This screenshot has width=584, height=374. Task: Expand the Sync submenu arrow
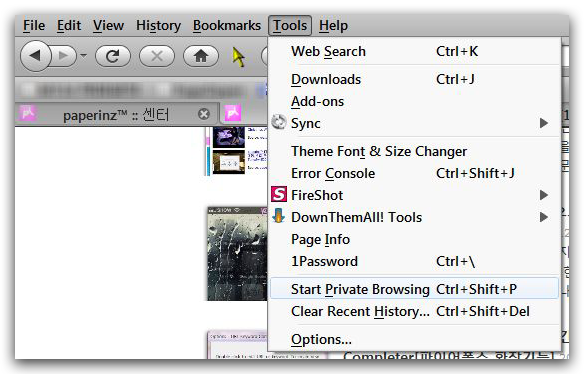(544, 123)
